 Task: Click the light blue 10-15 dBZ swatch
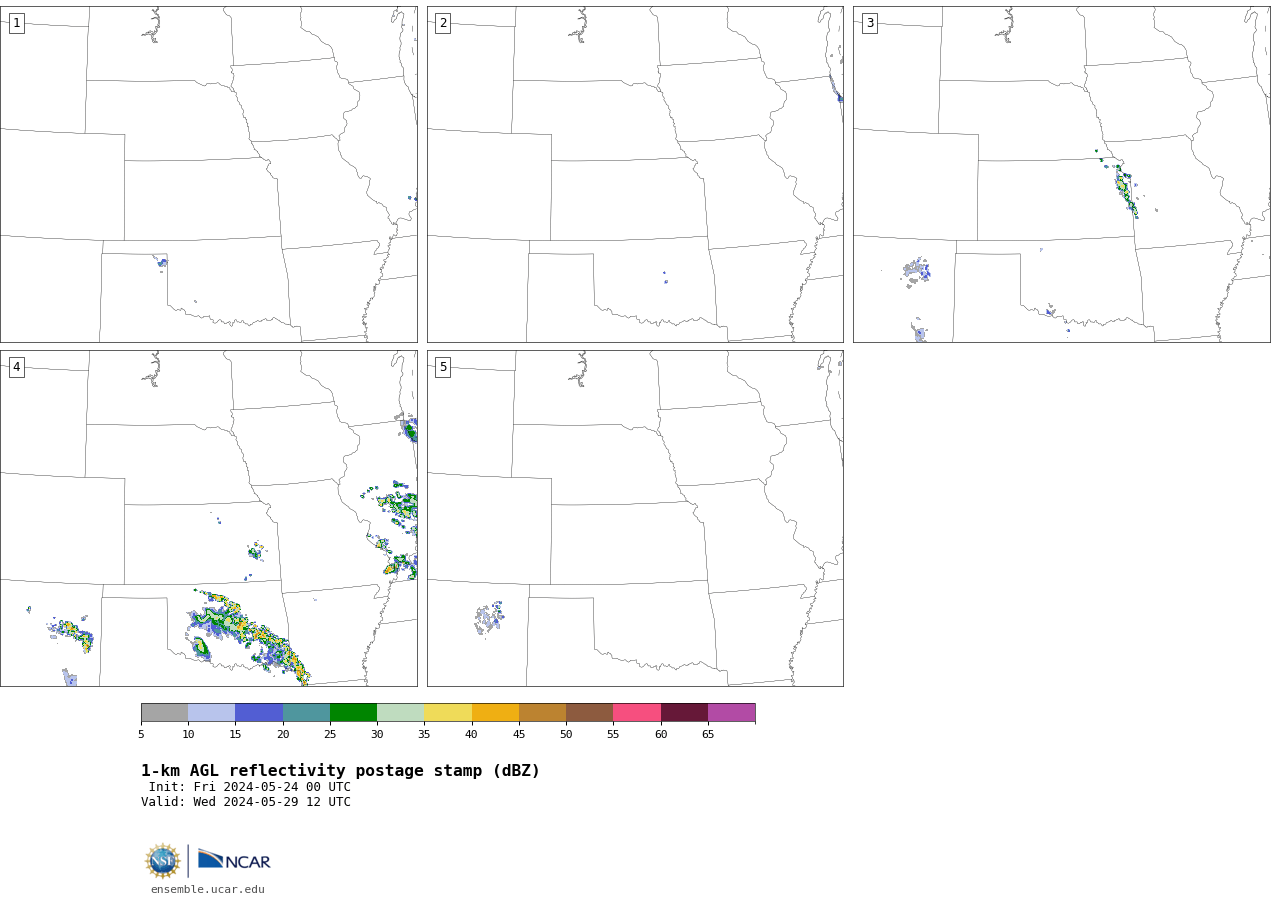(212, 712)
